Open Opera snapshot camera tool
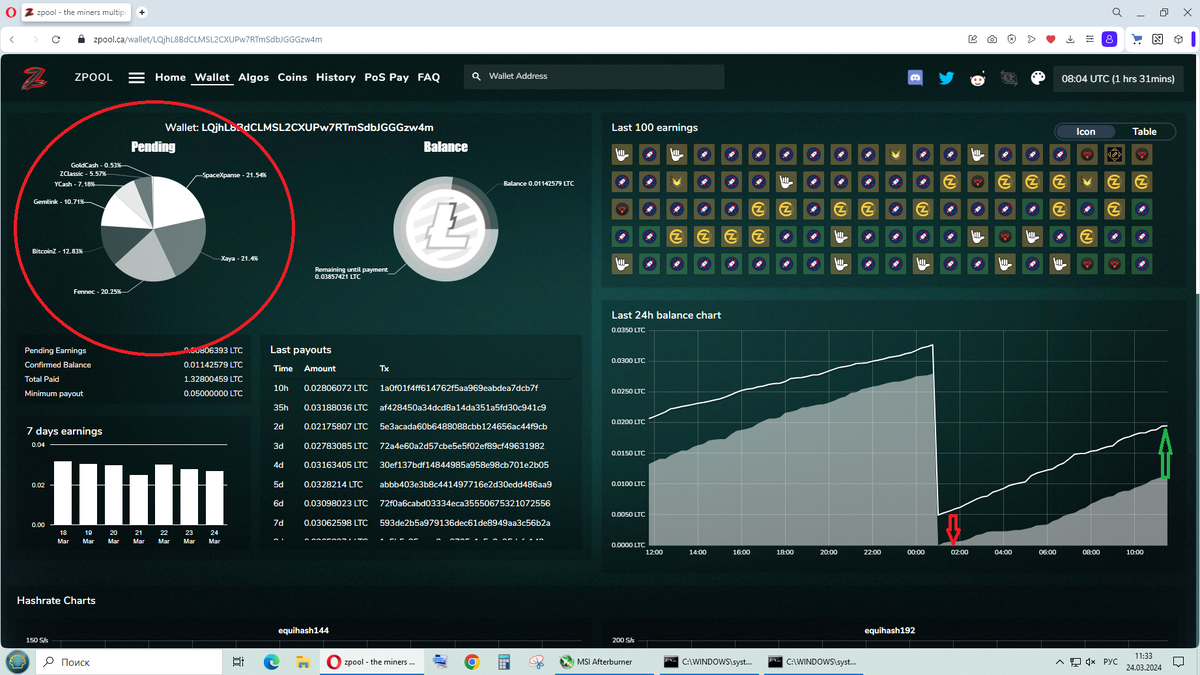The height and width of the screenshot is (675, 1200). [x=992, y=40]
